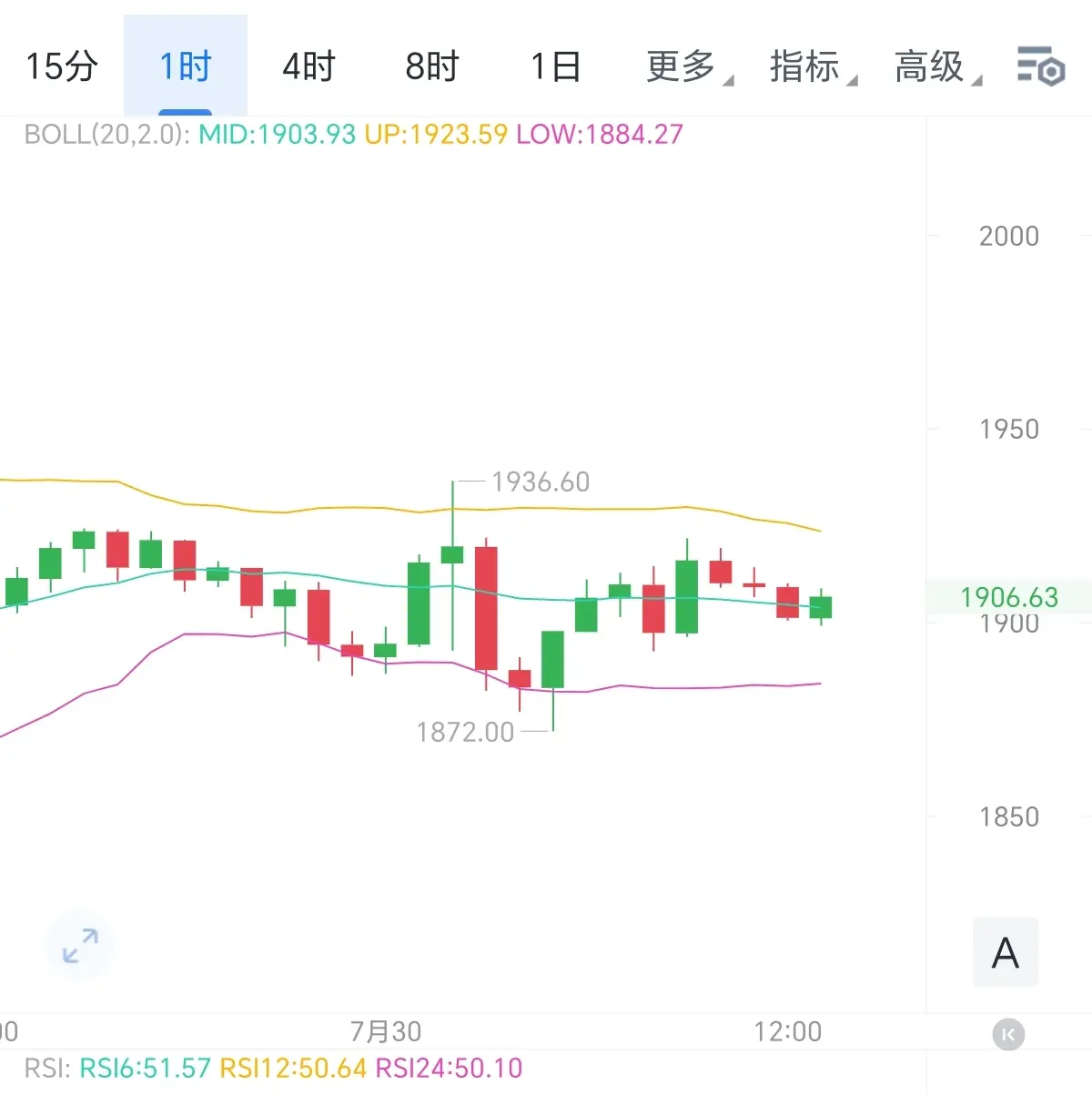This screenshot has height=1095, width=1092.
Task: Click the RSI indicator label
Action: pos(47,1068)
